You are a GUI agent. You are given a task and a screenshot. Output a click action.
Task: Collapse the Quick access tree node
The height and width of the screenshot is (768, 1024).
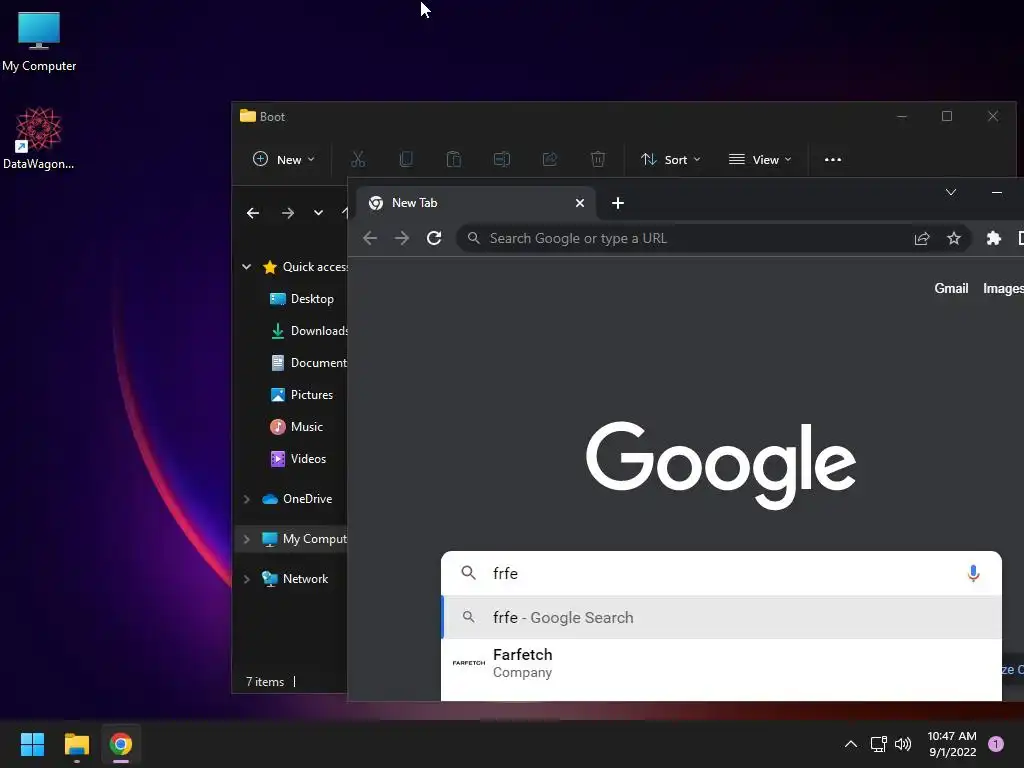tap(246, 266)
